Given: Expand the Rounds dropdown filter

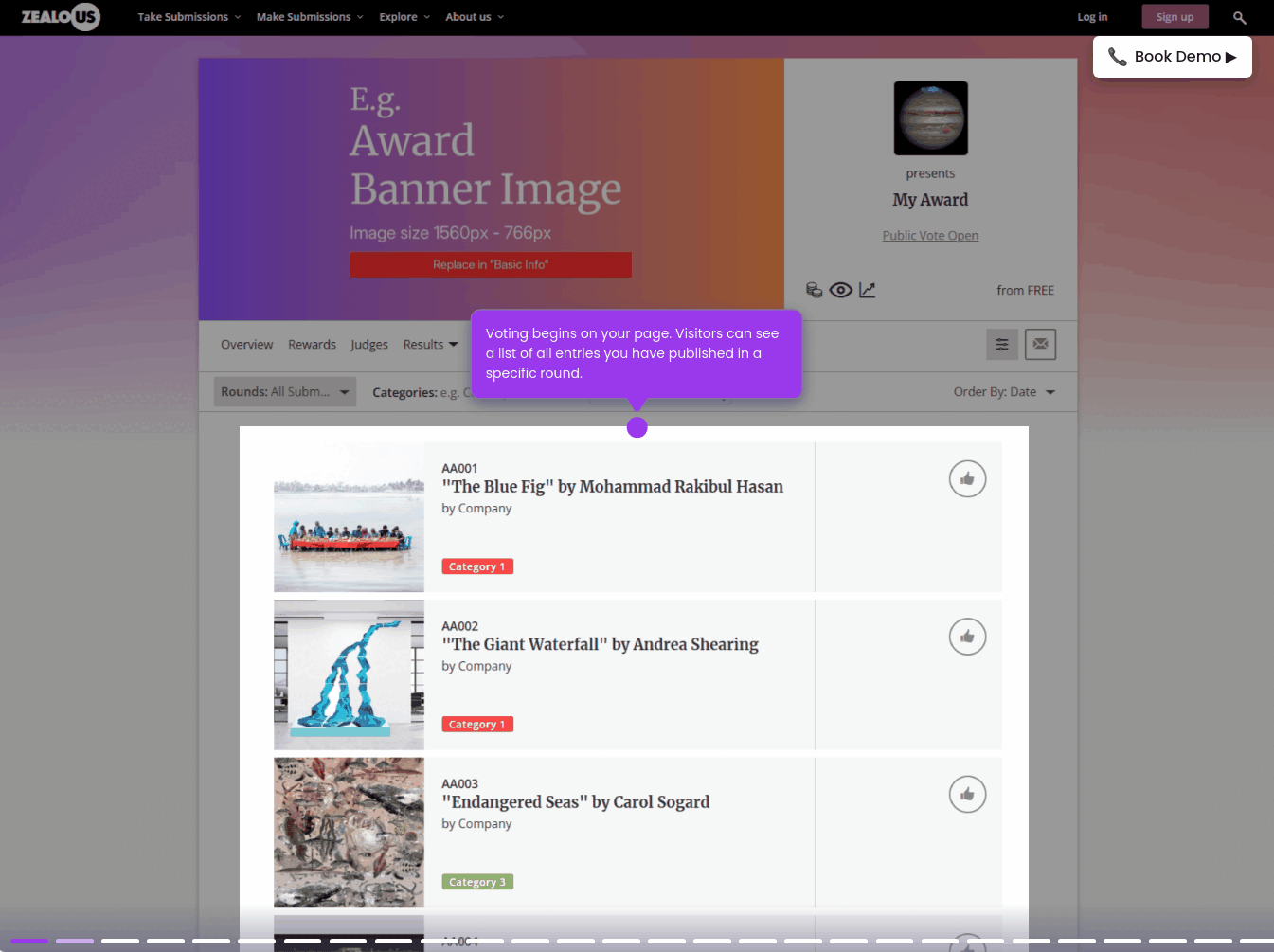Looking at the screenshot, I should (x=284, y=392).
